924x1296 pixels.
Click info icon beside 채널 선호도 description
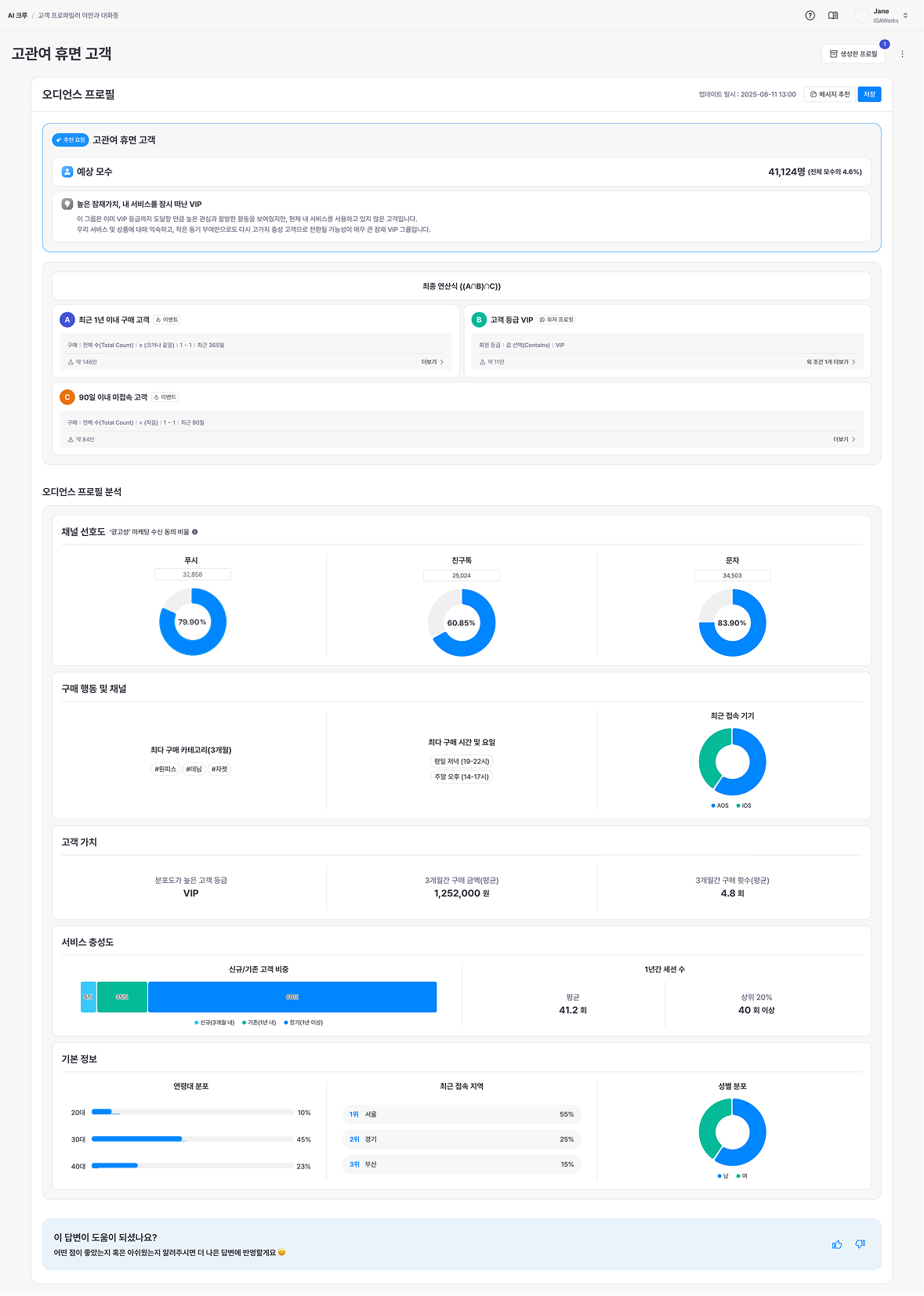pos(195,532)
